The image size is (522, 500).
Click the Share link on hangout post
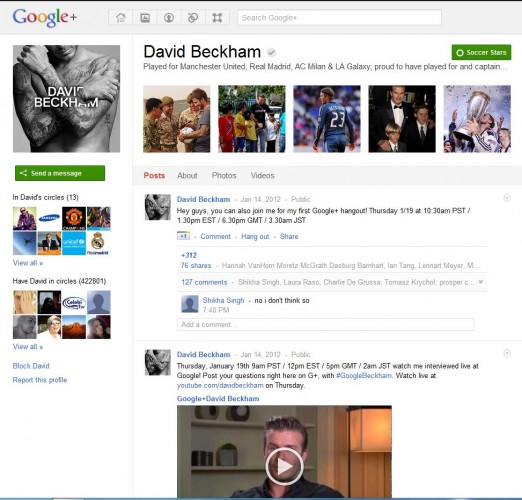[x=289, y=236]
